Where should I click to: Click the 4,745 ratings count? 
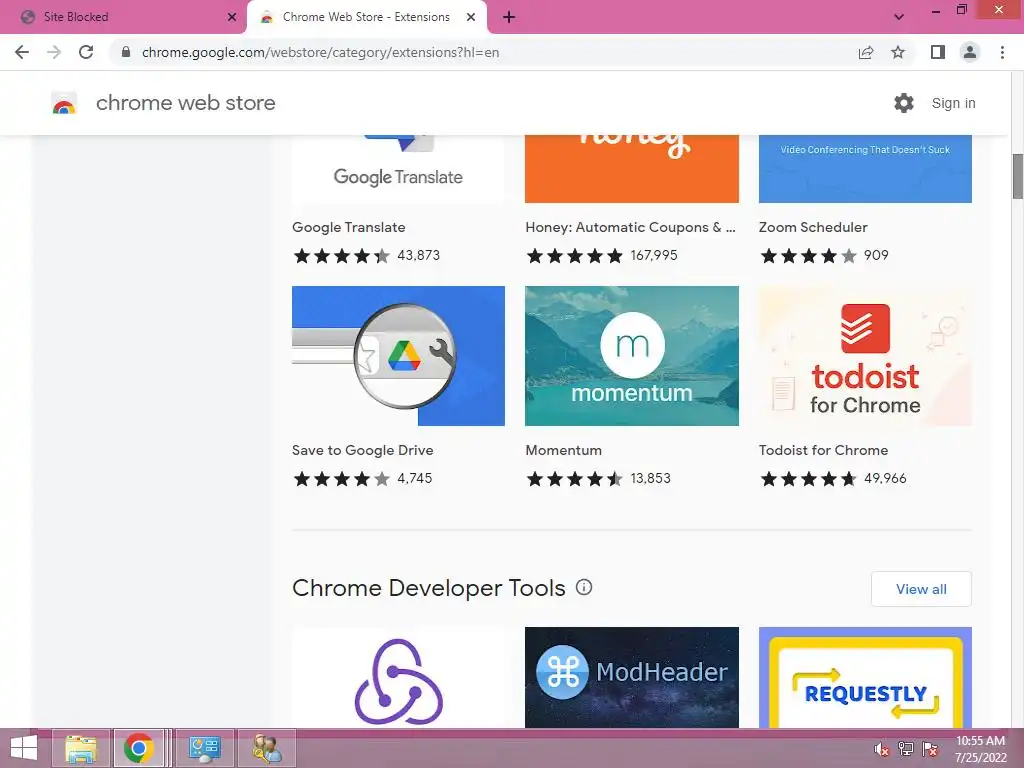(x=415, y=478)
